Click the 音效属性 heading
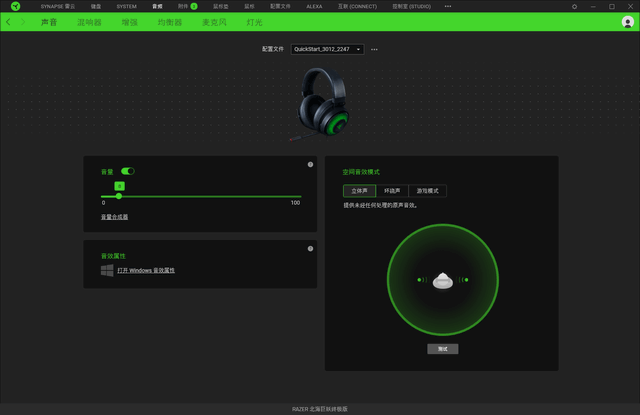Image resolution: width=640 pixels, height=415 pixels. (x=113, y=256)
